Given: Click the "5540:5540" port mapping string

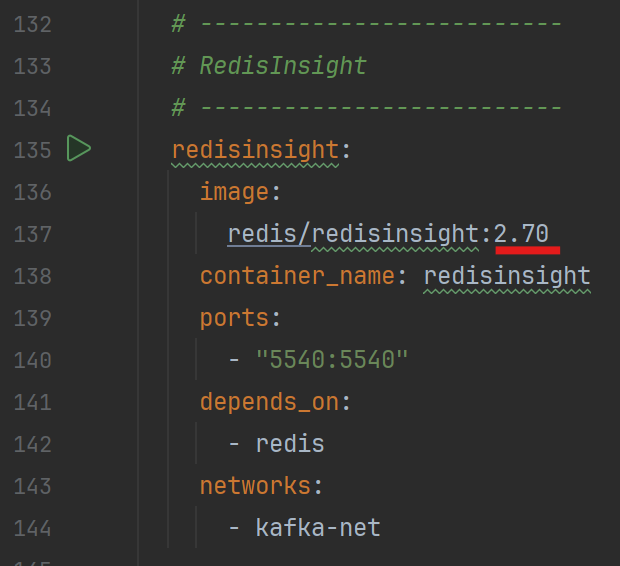Looking at the screenshot, I should pyautogui.click(x=332, y=360).
